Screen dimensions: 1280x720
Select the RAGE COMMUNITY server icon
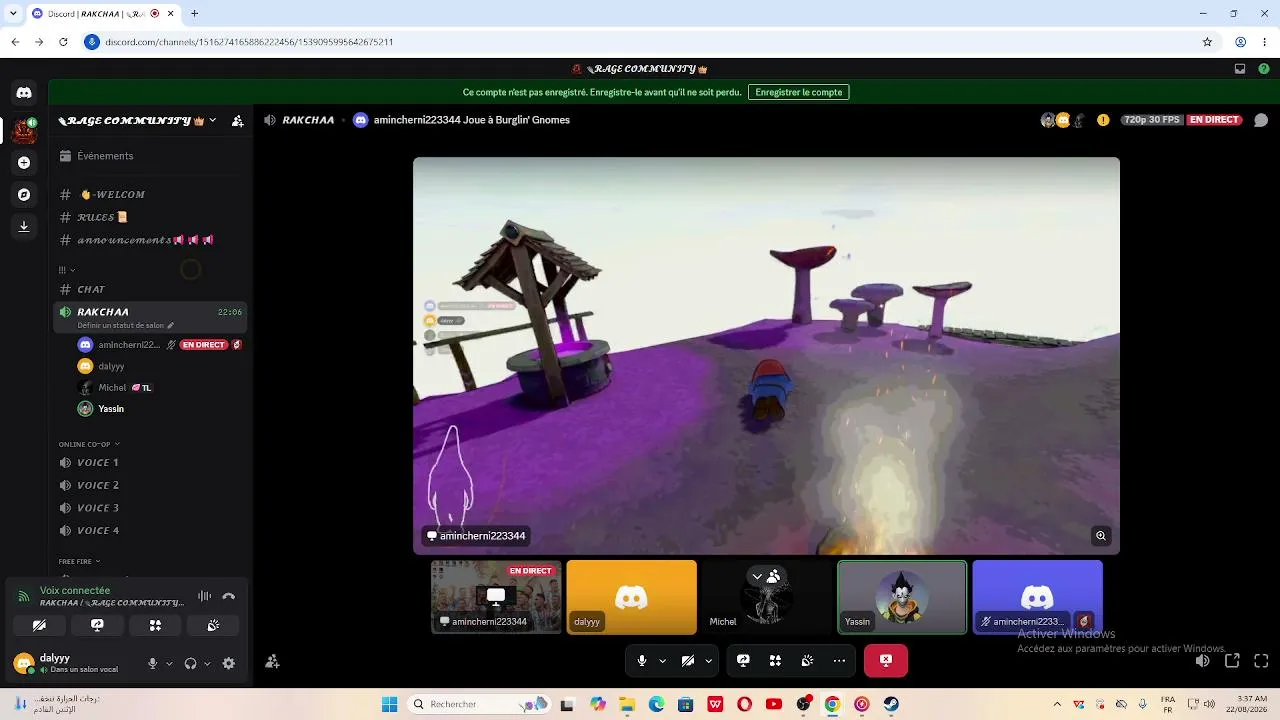(24, 130)
